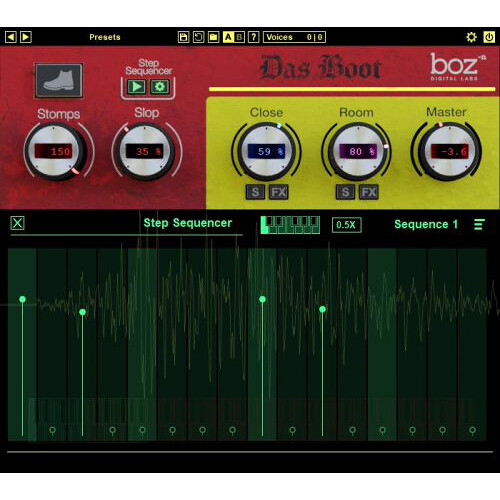Solo the Close mic
Screen dimensions: 500x500
255,192
